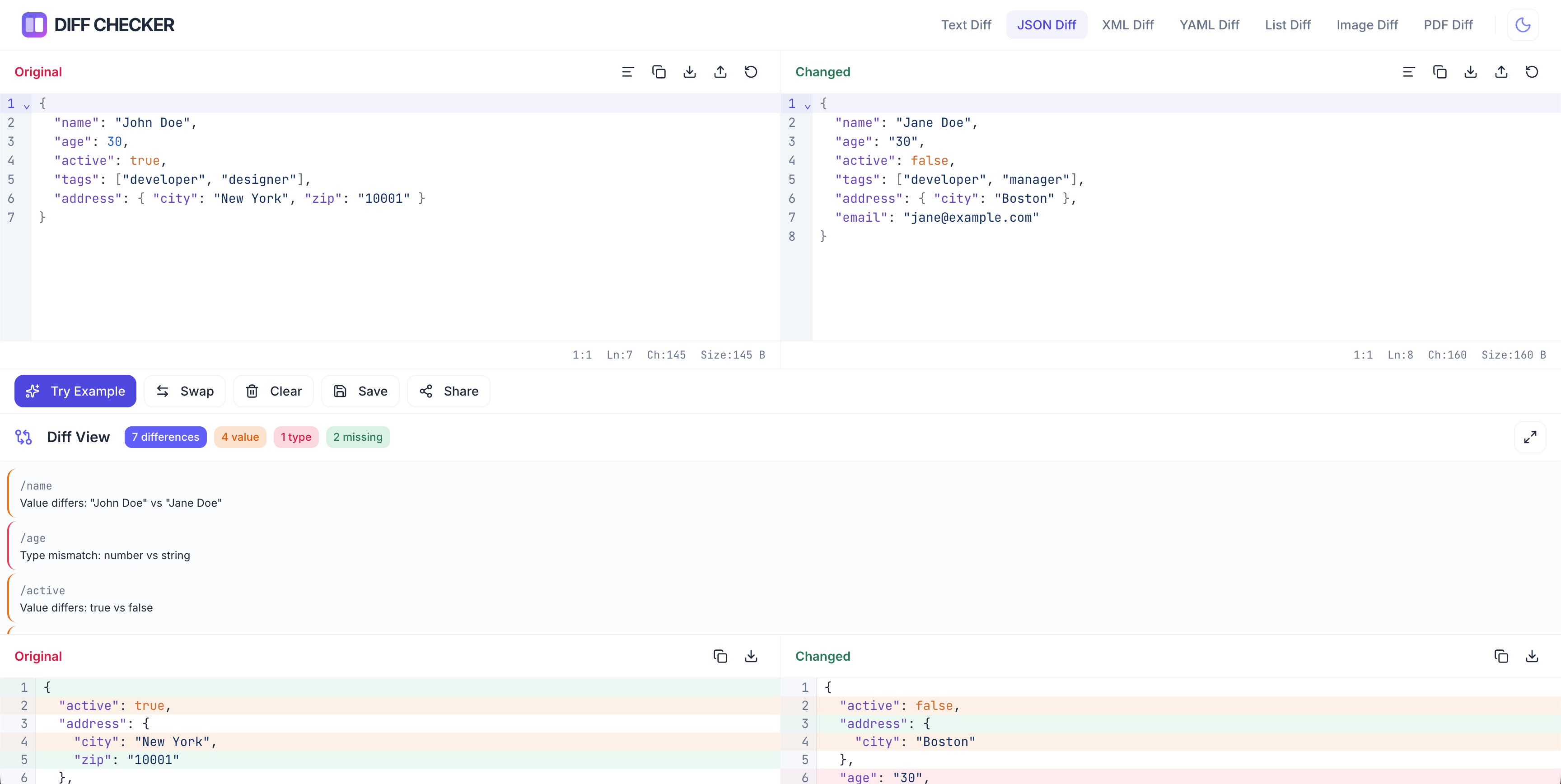Upload a file into the Changed panel
Screen dimensions: 1561x784
(x=1502, y=71)
